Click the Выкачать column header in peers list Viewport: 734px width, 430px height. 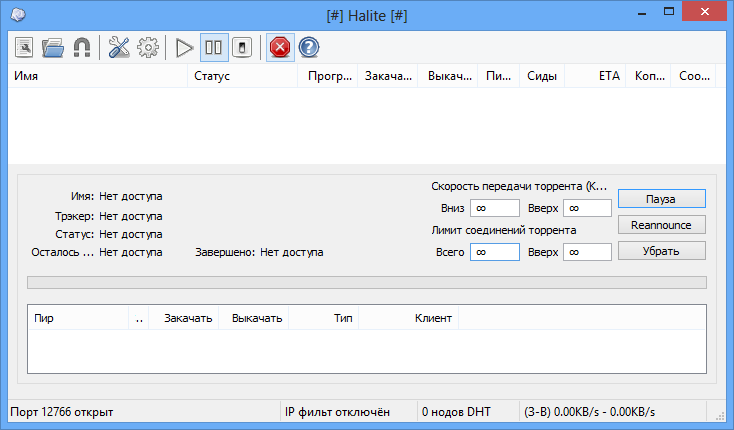click(x=254, y=318)
